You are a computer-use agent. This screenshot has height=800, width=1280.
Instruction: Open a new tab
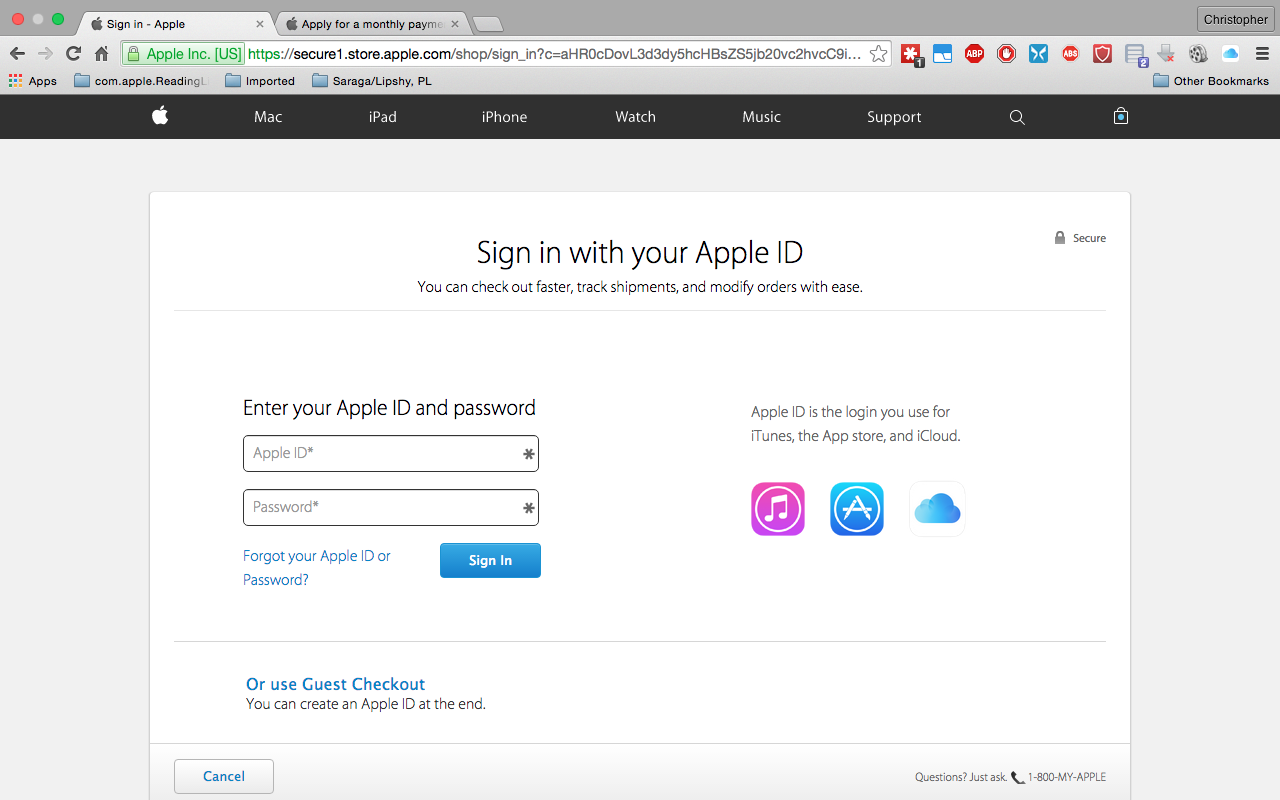click(487, 24)
